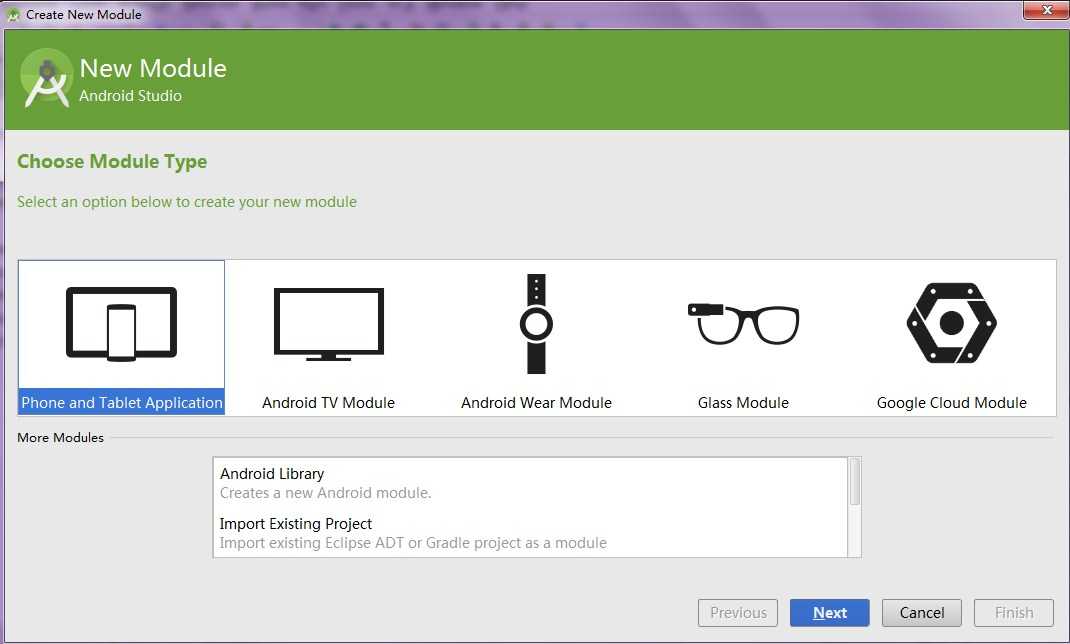Click the Android Studio logo in header

tap(46, 79)
